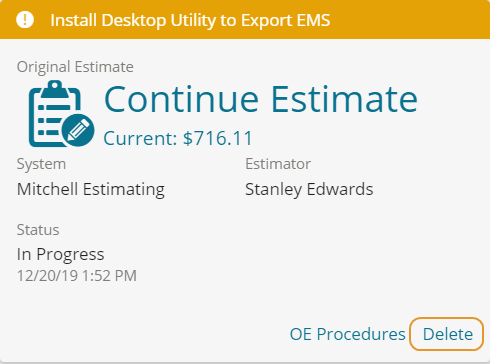This screenshot has height=364, width=490.
Task: Click the word Estimate in Continue Estimate
Action: [344, 99]
